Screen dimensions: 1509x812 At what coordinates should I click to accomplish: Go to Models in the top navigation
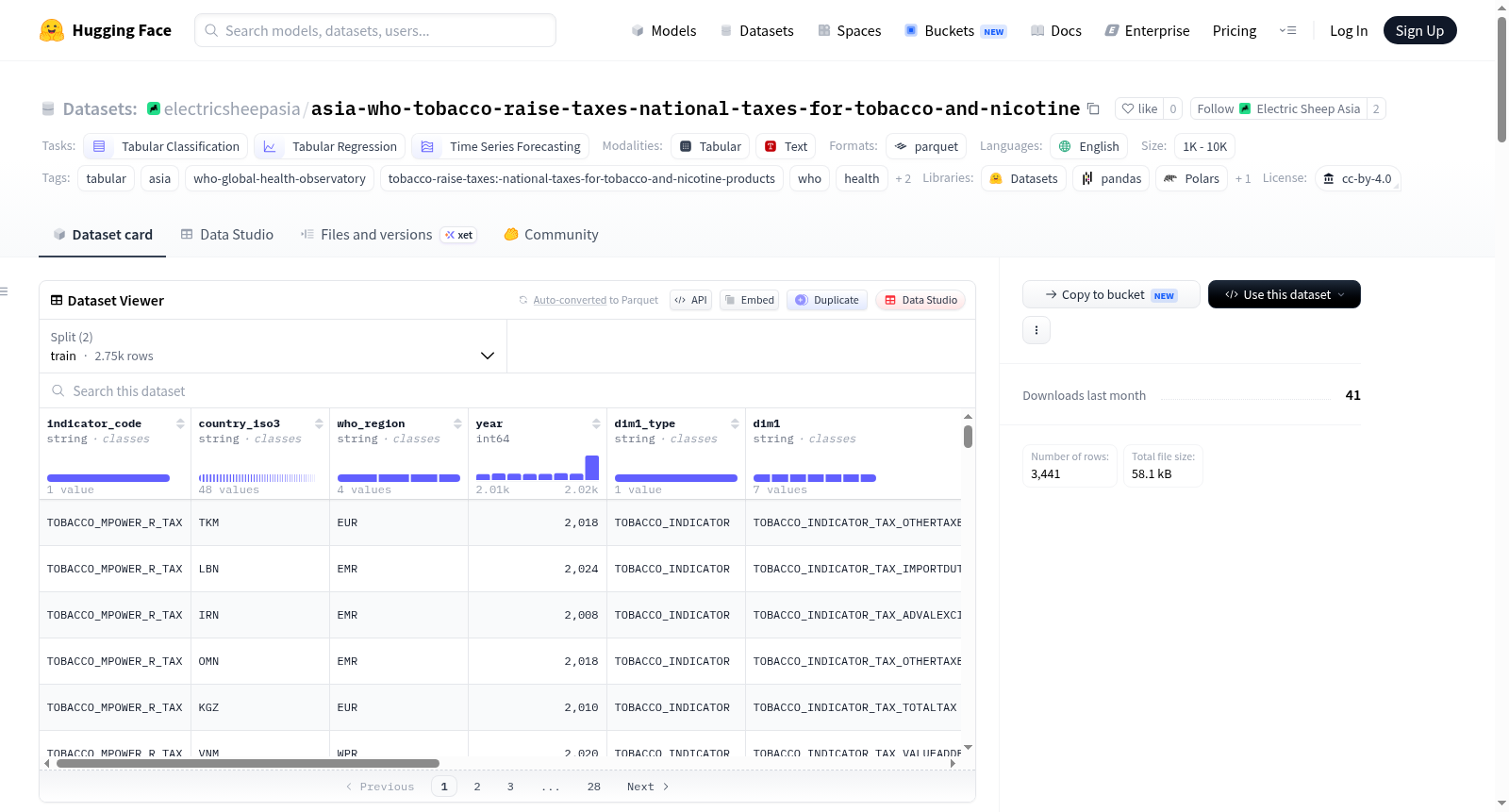664,30
